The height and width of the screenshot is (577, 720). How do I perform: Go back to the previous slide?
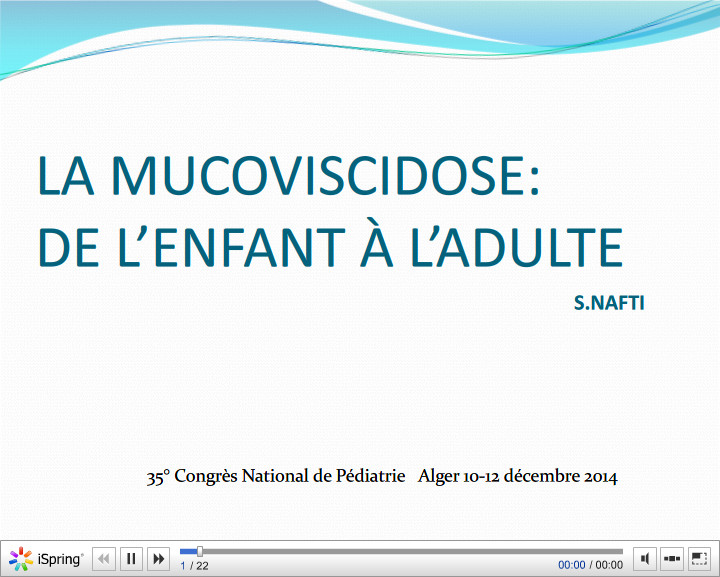point(104,559)
